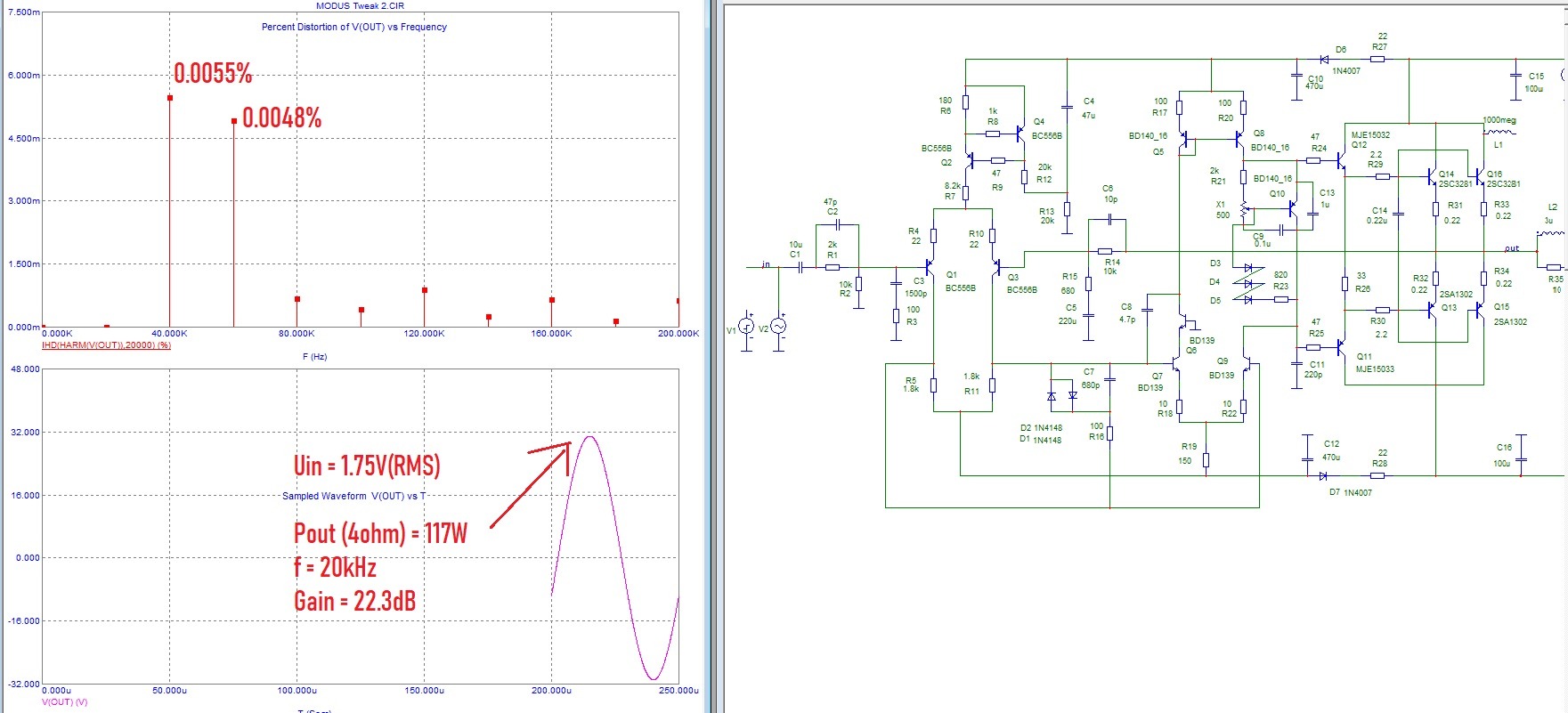Select transistor Q5 BD140_16 symbol

pos(1183,139)
